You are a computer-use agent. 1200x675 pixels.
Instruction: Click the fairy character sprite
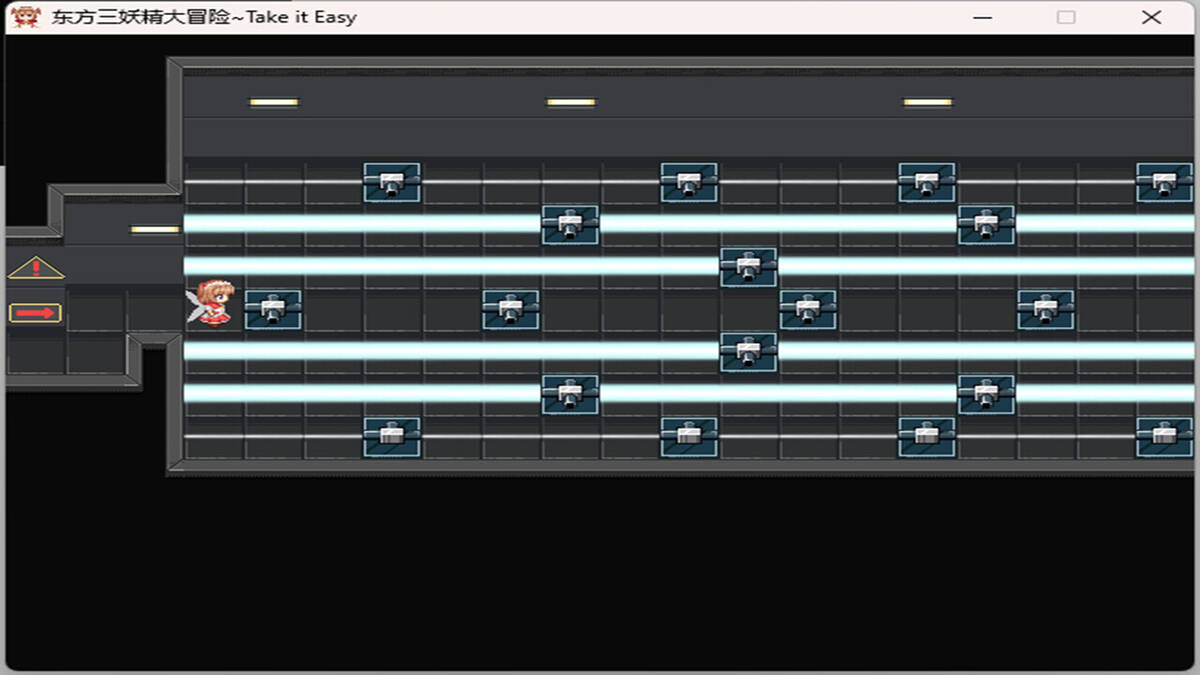point(211,303)
